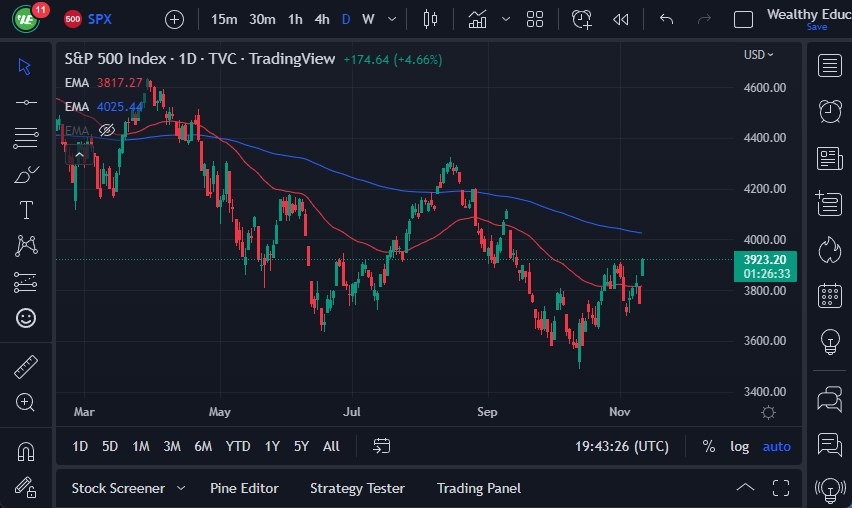Click the SPX symbol search field
This screenshot has height=508, width=852.
[x=100, y=19]
